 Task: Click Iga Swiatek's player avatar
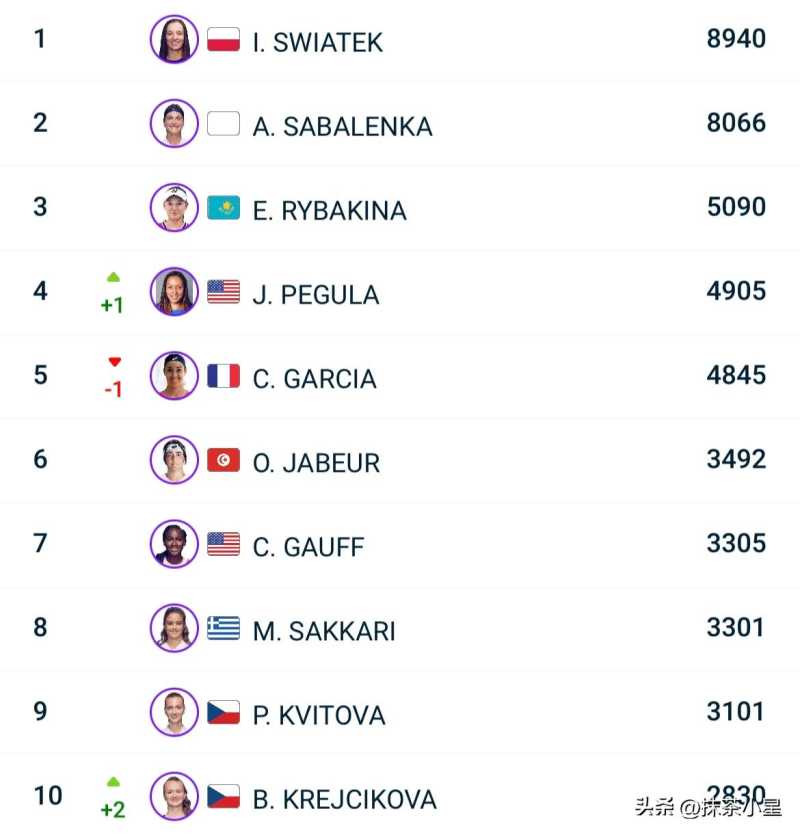click(174, 40)
